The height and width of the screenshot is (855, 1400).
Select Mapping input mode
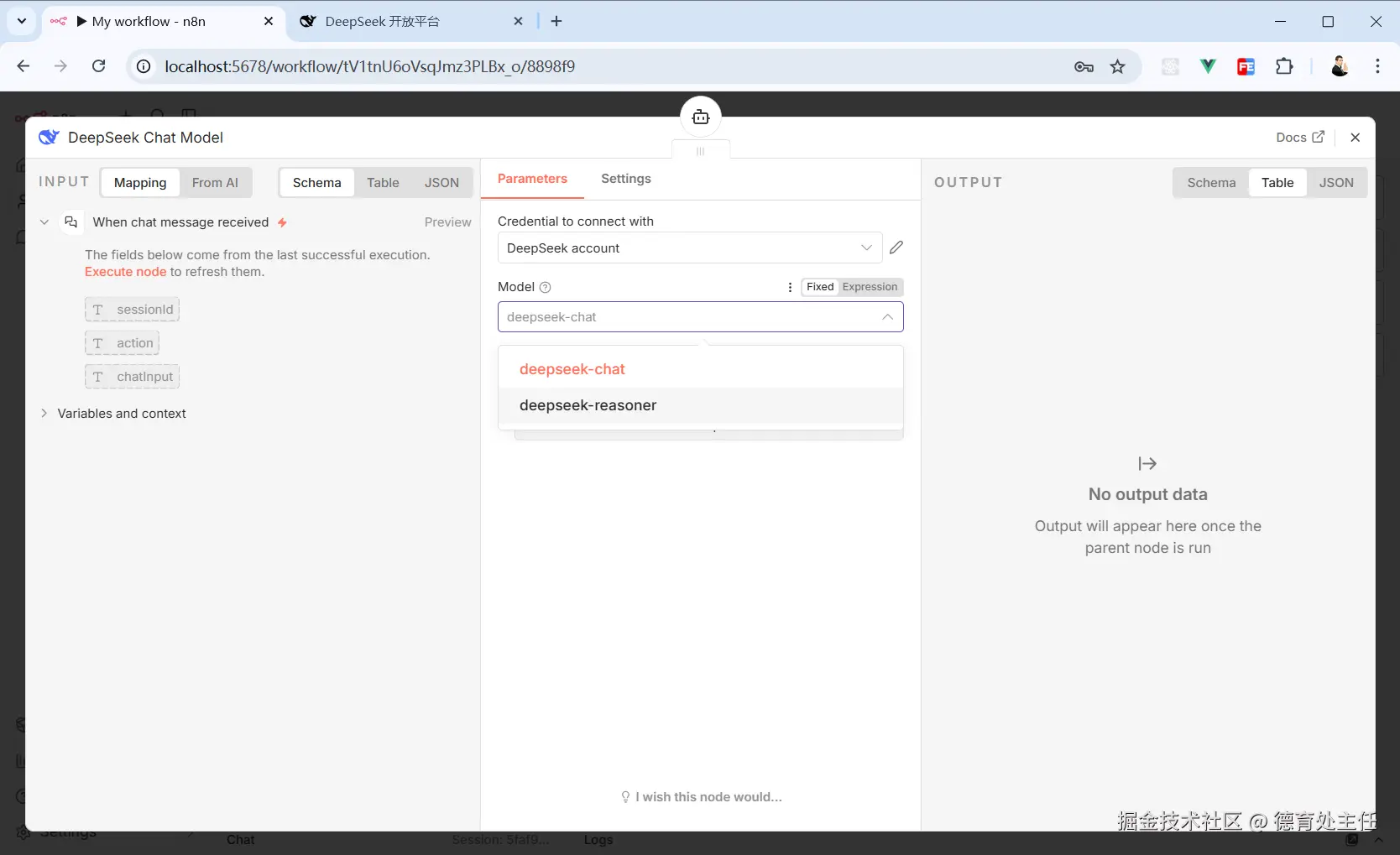point(140,183)
